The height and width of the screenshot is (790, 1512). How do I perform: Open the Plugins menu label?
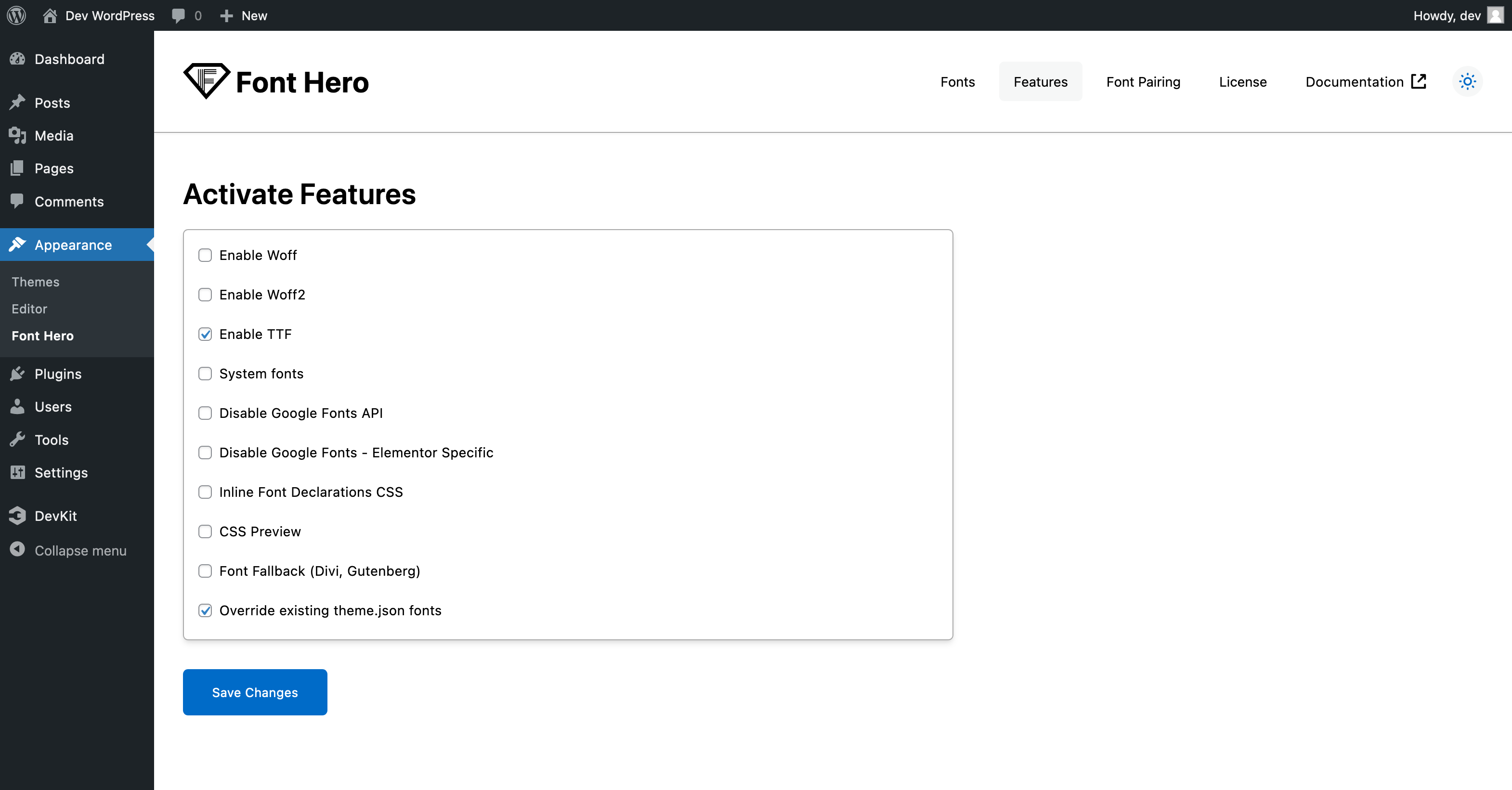point(58,374)
